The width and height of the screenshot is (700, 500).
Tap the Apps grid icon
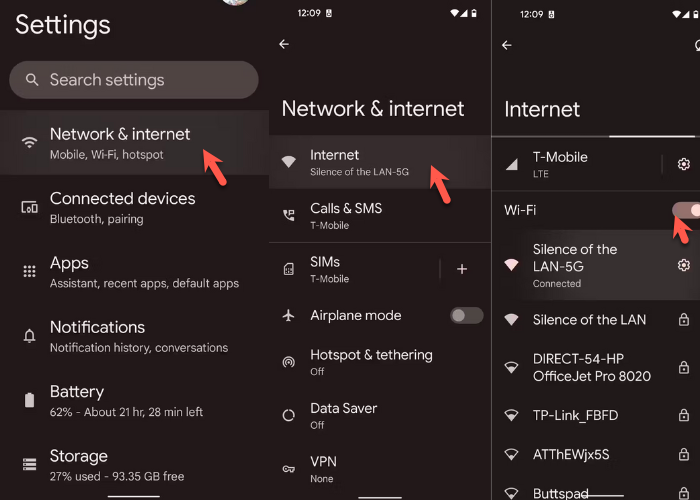[29, 271]
